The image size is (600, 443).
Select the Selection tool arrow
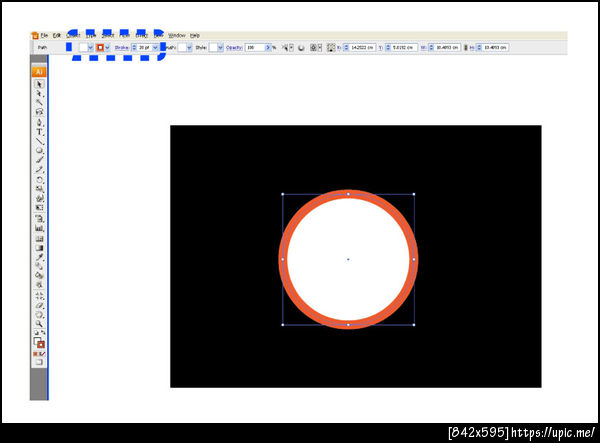[39, 84]
